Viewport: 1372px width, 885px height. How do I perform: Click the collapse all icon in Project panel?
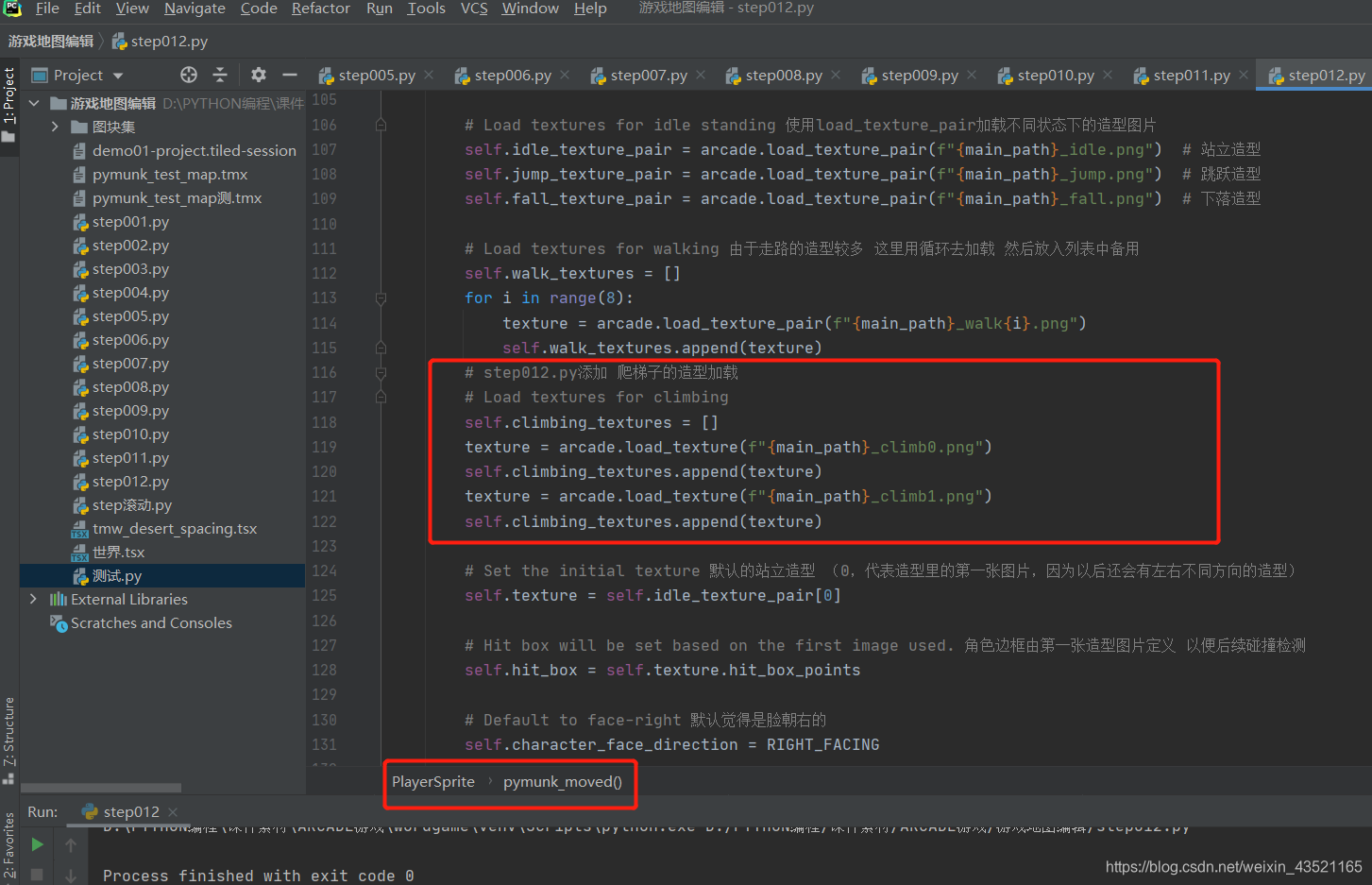tap(220, 75)
